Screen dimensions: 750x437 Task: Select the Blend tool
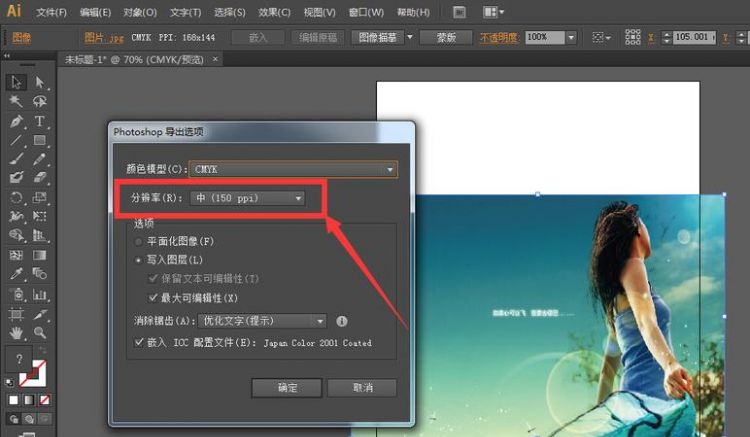(40, 274)
